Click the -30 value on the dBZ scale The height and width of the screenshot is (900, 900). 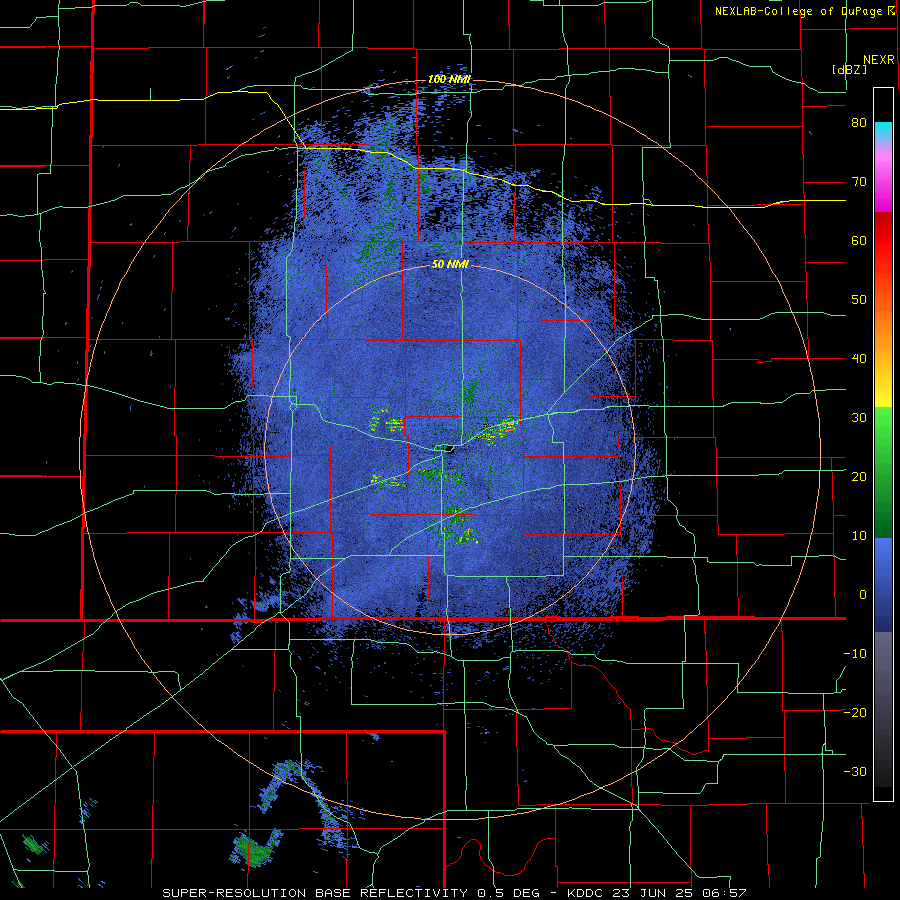[855, 771]
